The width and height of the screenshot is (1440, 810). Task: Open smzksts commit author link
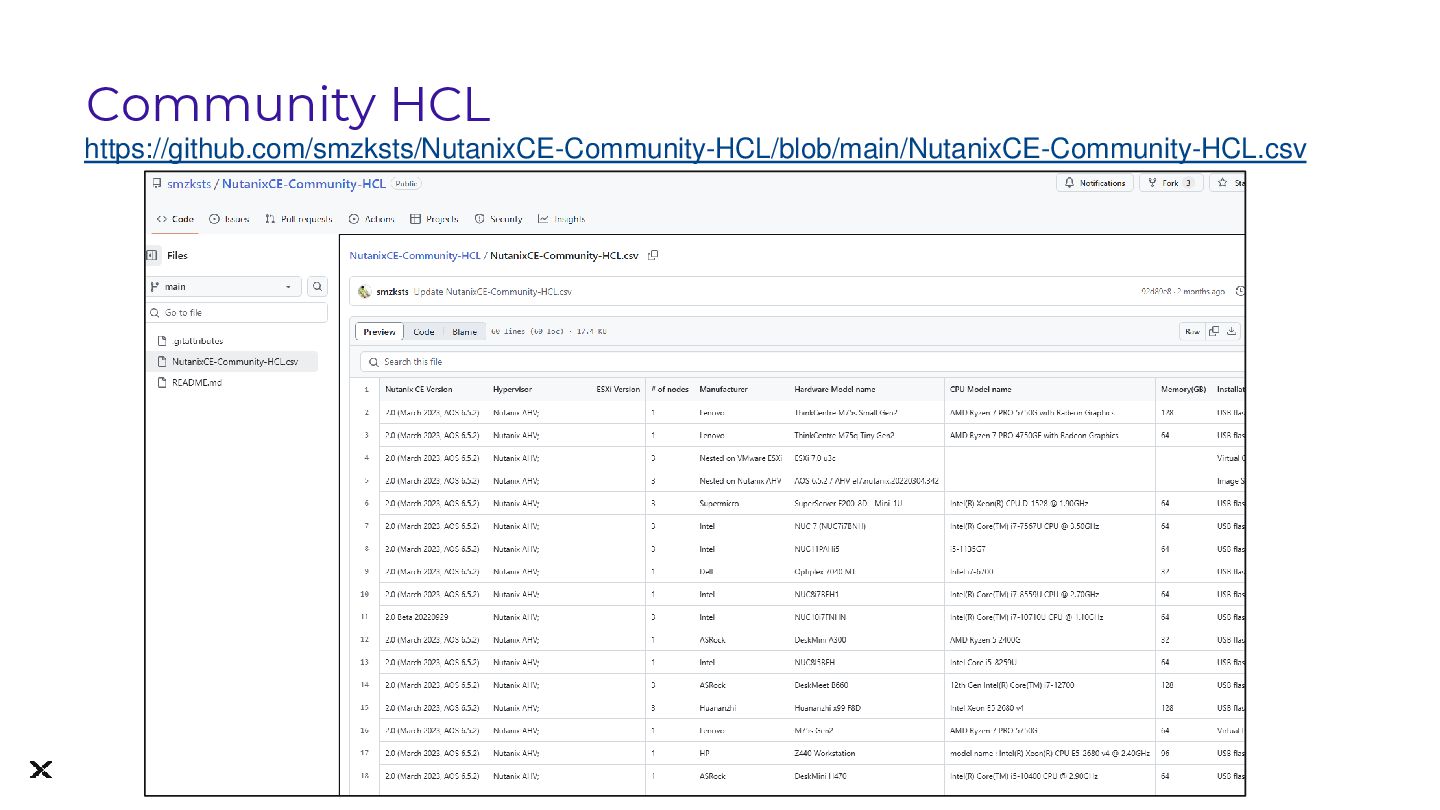click(x=392, y=292)
